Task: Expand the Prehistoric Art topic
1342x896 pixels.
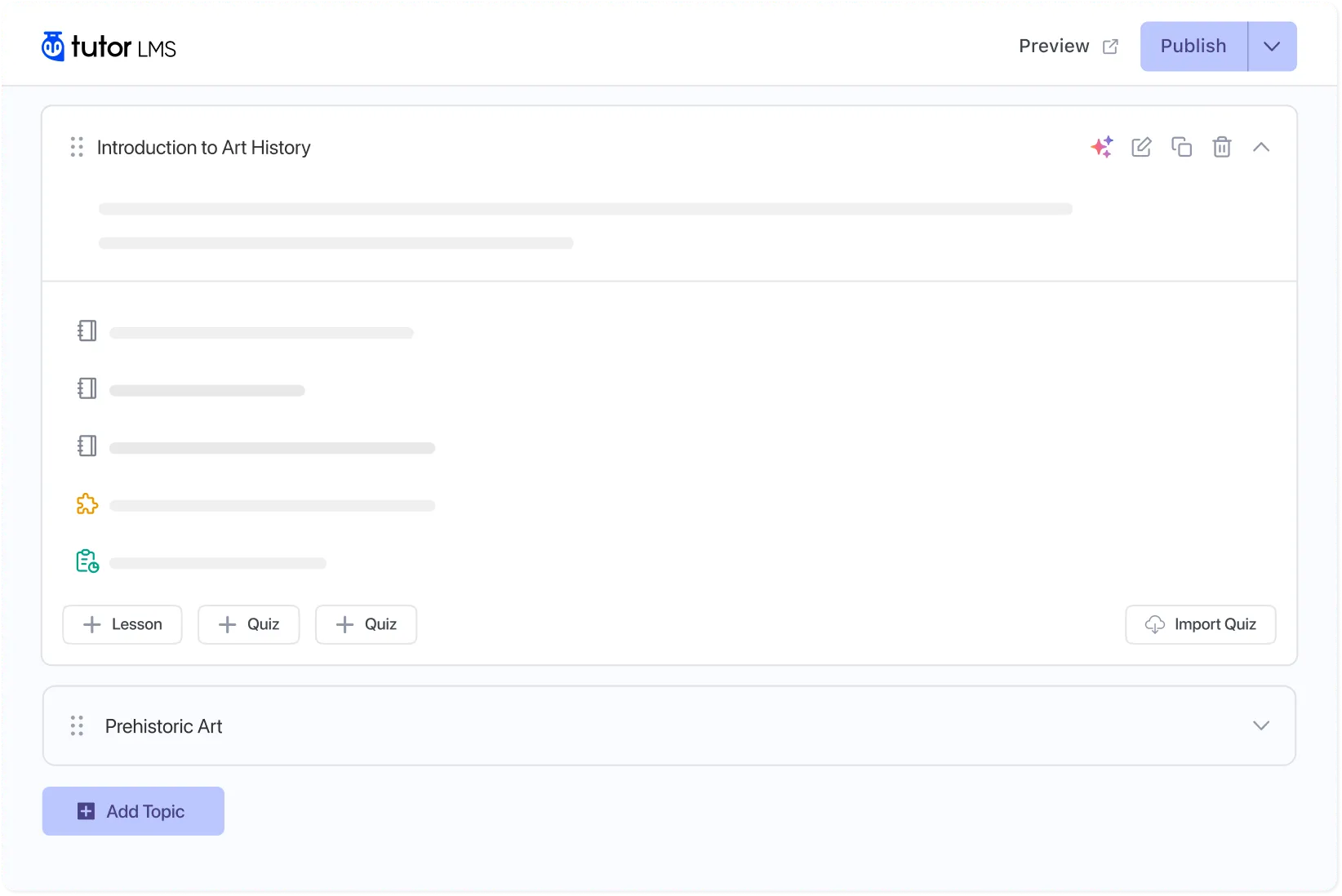Action: point(1261,725)
